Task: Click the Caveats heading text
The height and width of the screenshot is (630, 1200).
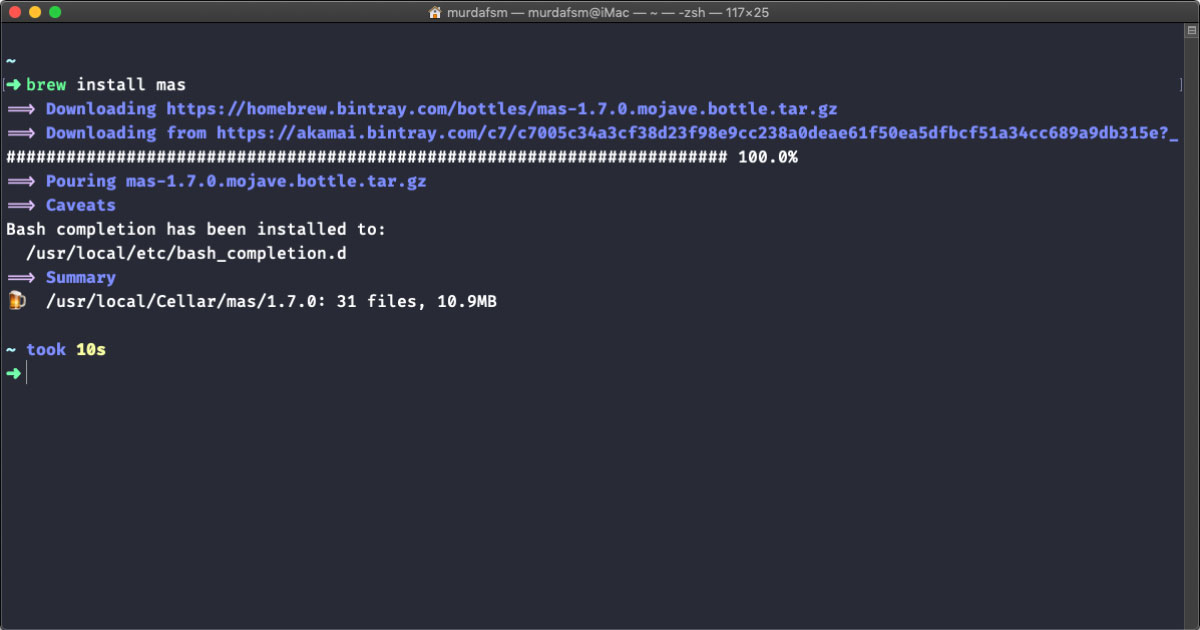Action: pos(81,205)
